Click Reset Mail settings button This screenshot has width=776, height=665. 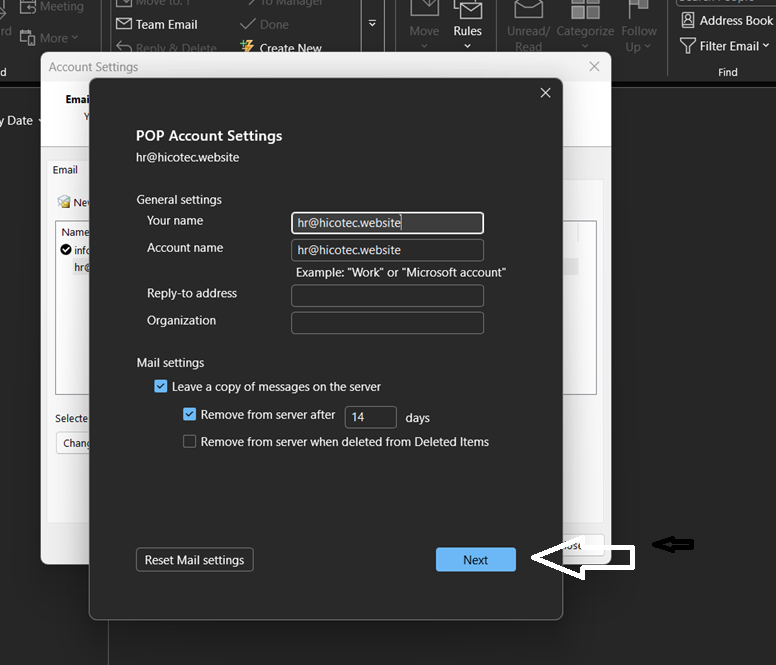(x=194, y=560)
